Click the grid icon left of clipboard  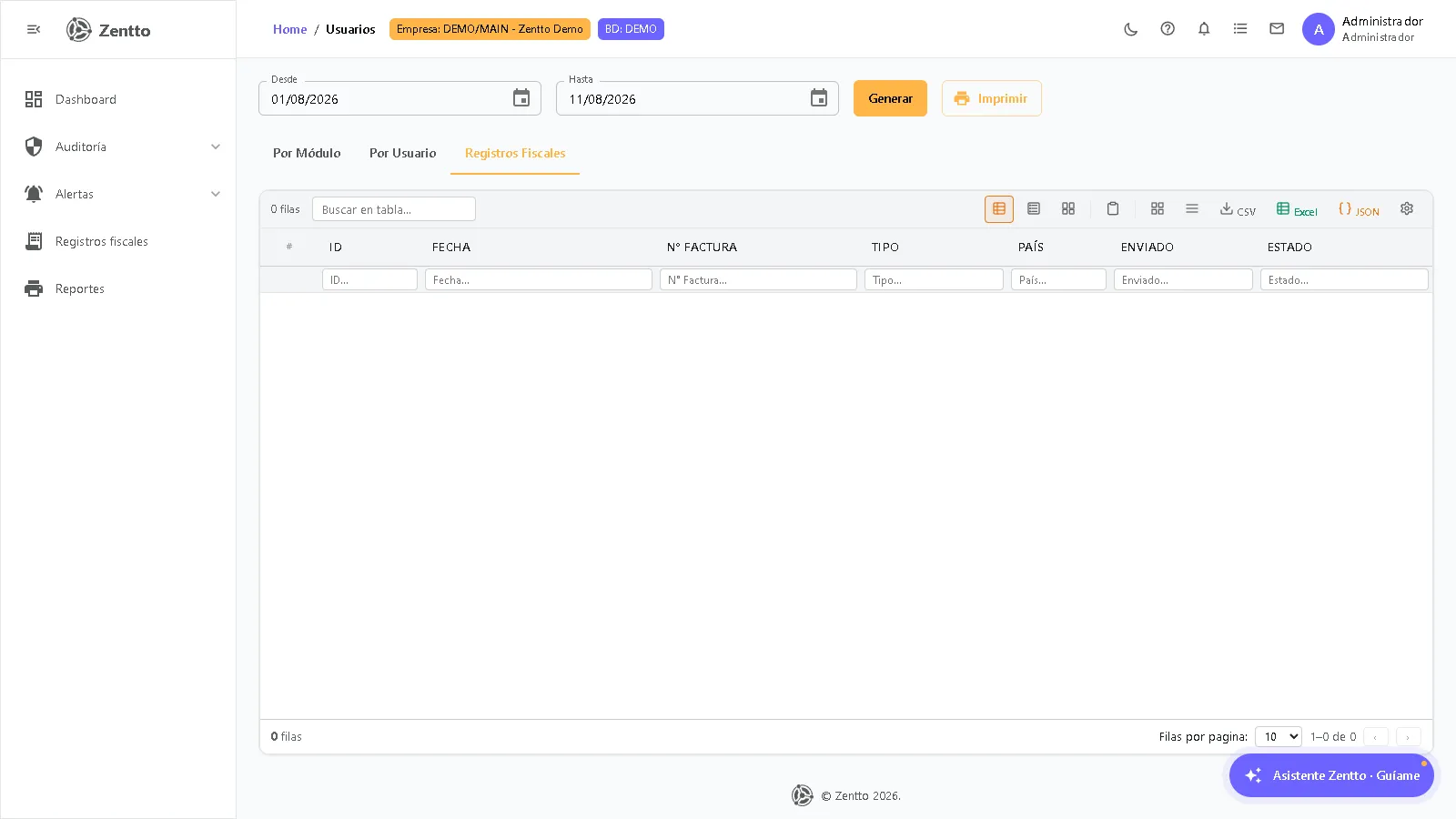pyautogui.click(x=1068, y=208)
